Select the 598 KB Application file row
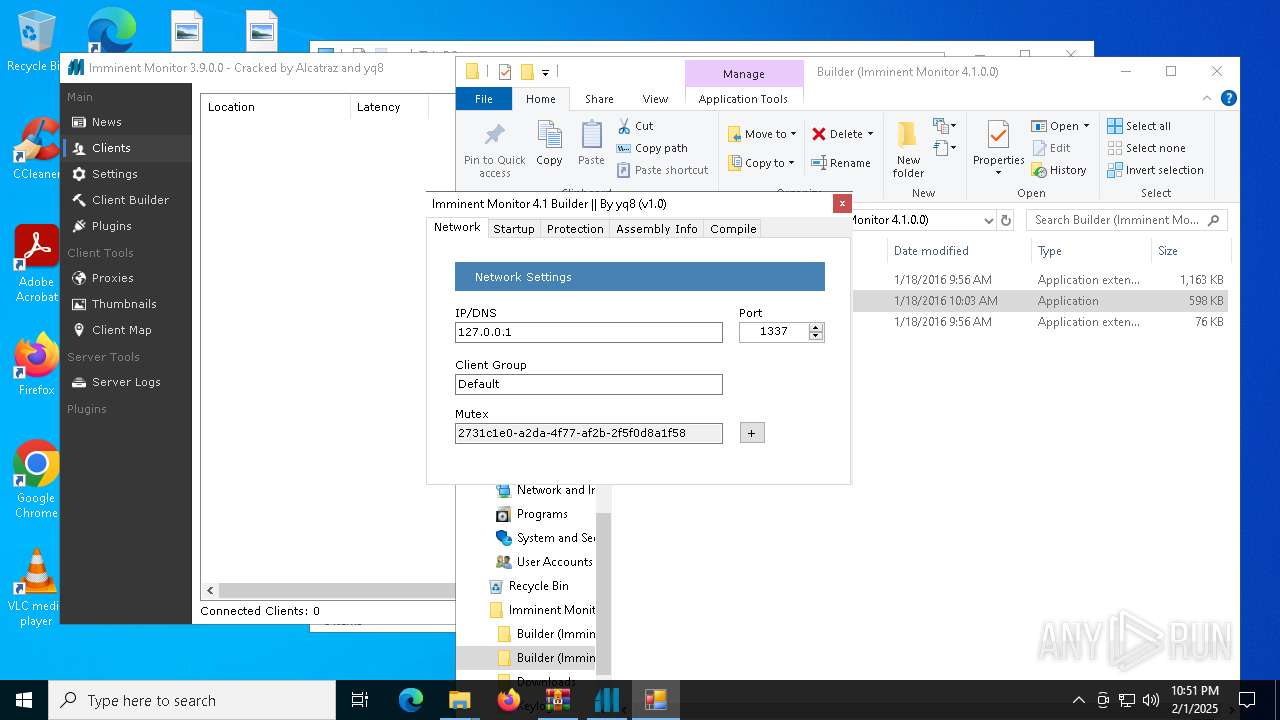The width and height of the screenshot is (1280, 720). (x=1040, y=301)
